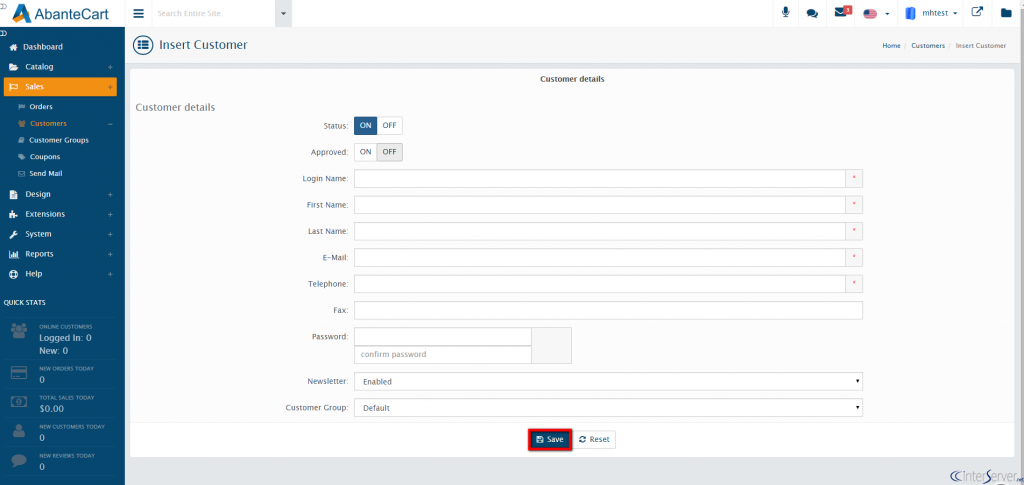
Task: Set Status to OFF
Action: coord(390,125)
